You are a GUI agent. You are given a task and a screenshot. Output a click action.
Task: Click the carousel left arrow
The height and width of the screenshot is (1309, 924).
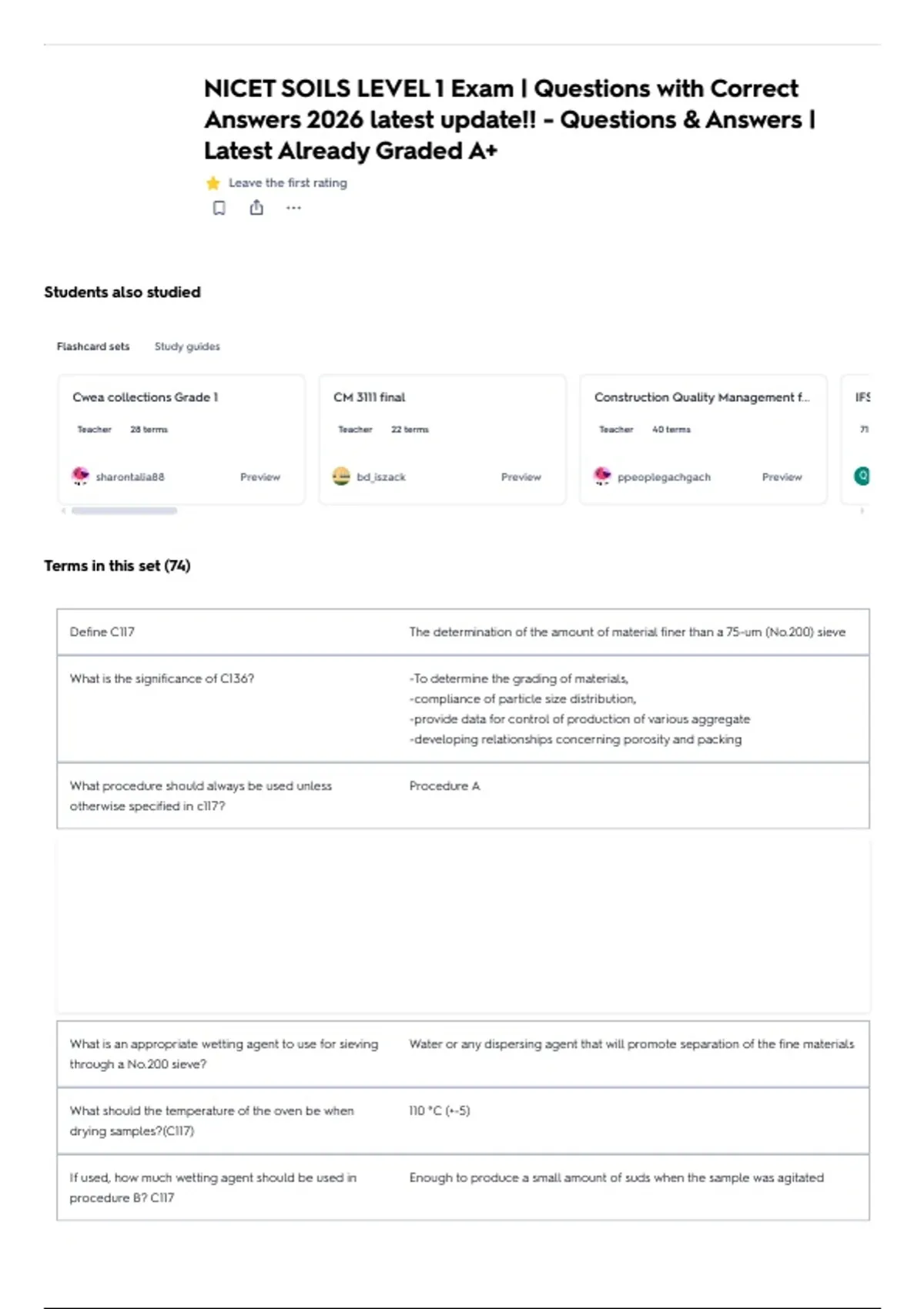pyautogui.click(x=63, y=511)
